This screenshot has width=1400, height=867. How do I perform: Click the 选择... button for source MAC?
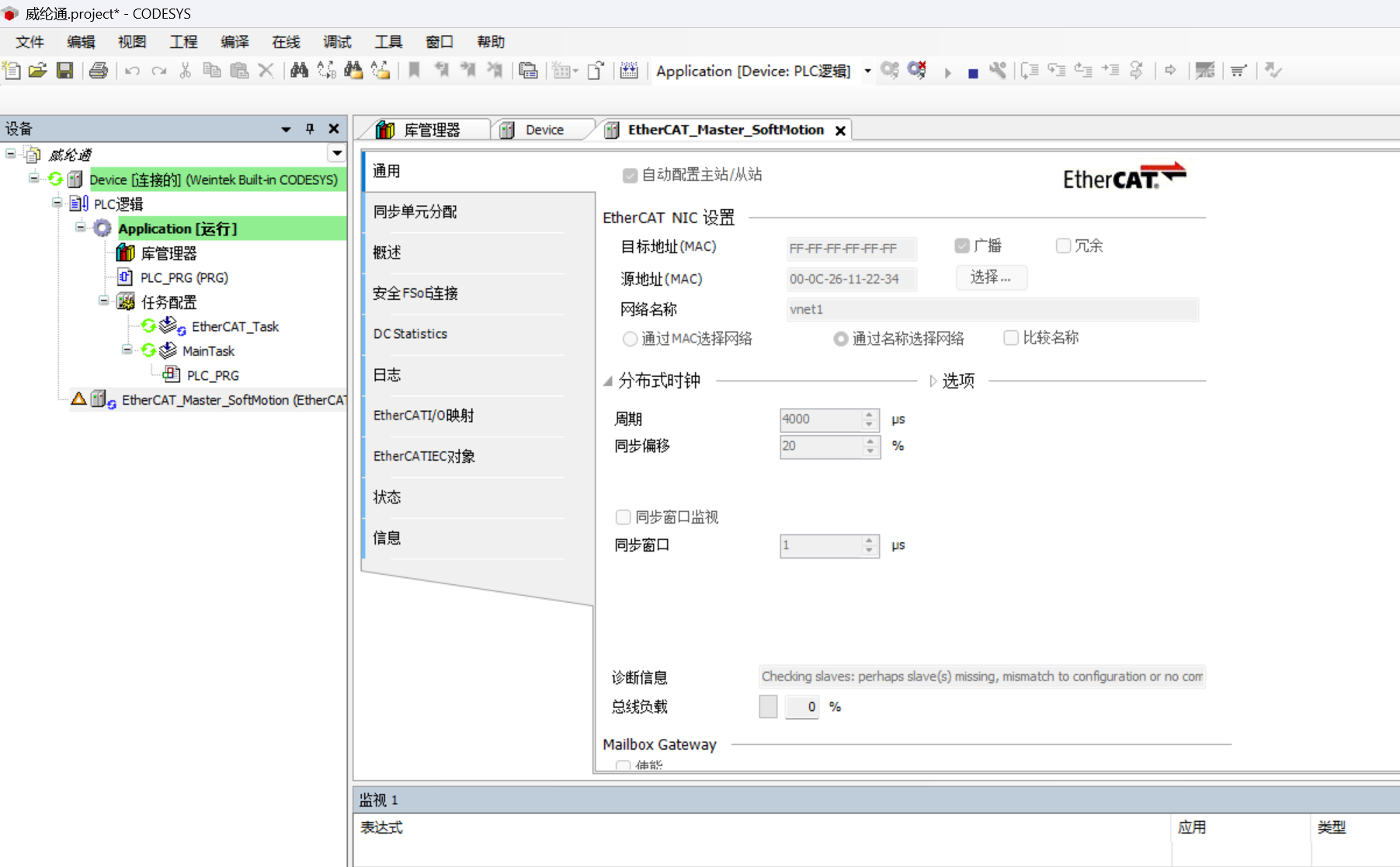click(x=990, y=277)
